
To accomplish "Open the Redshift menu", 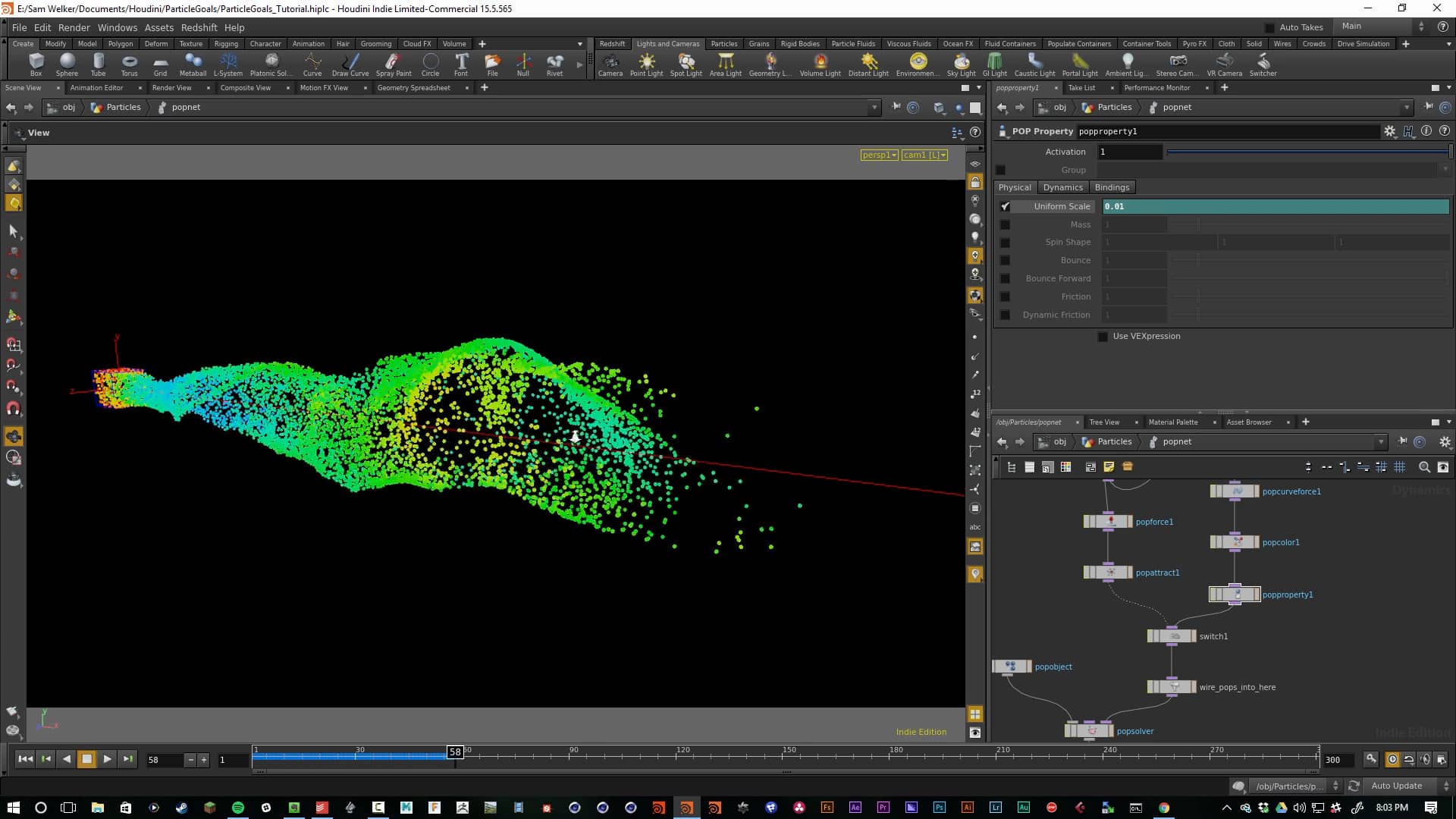I will [x=199, y=27].
